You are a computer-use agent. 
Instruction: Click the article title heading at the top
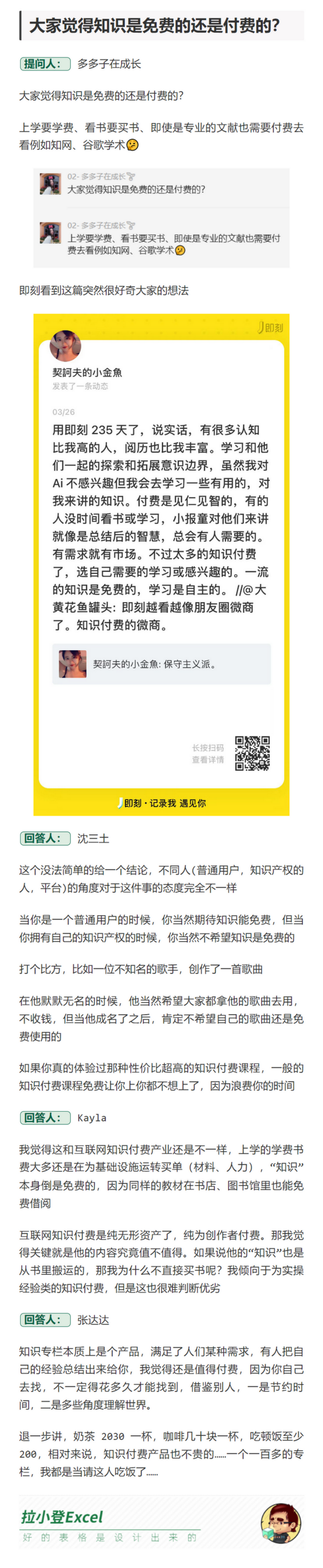coord(155,26)
